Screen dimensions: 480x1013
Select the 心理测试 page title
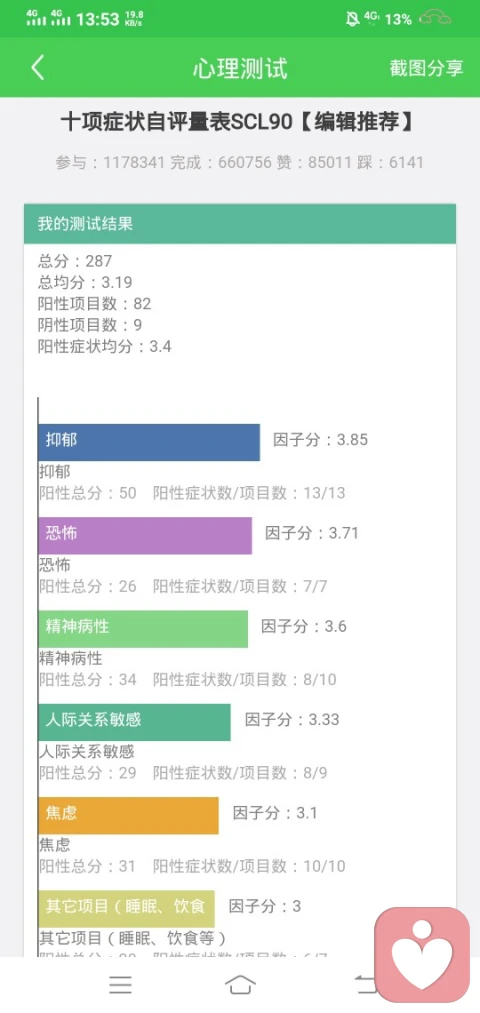[240, 68]
